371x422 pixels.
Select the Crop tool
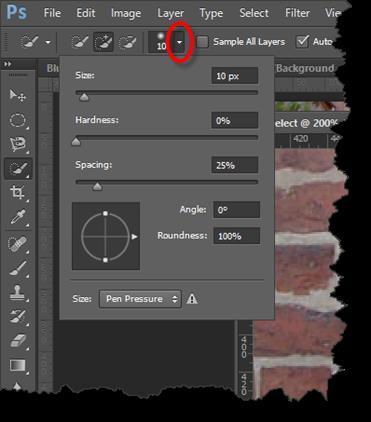coord(17,193)
